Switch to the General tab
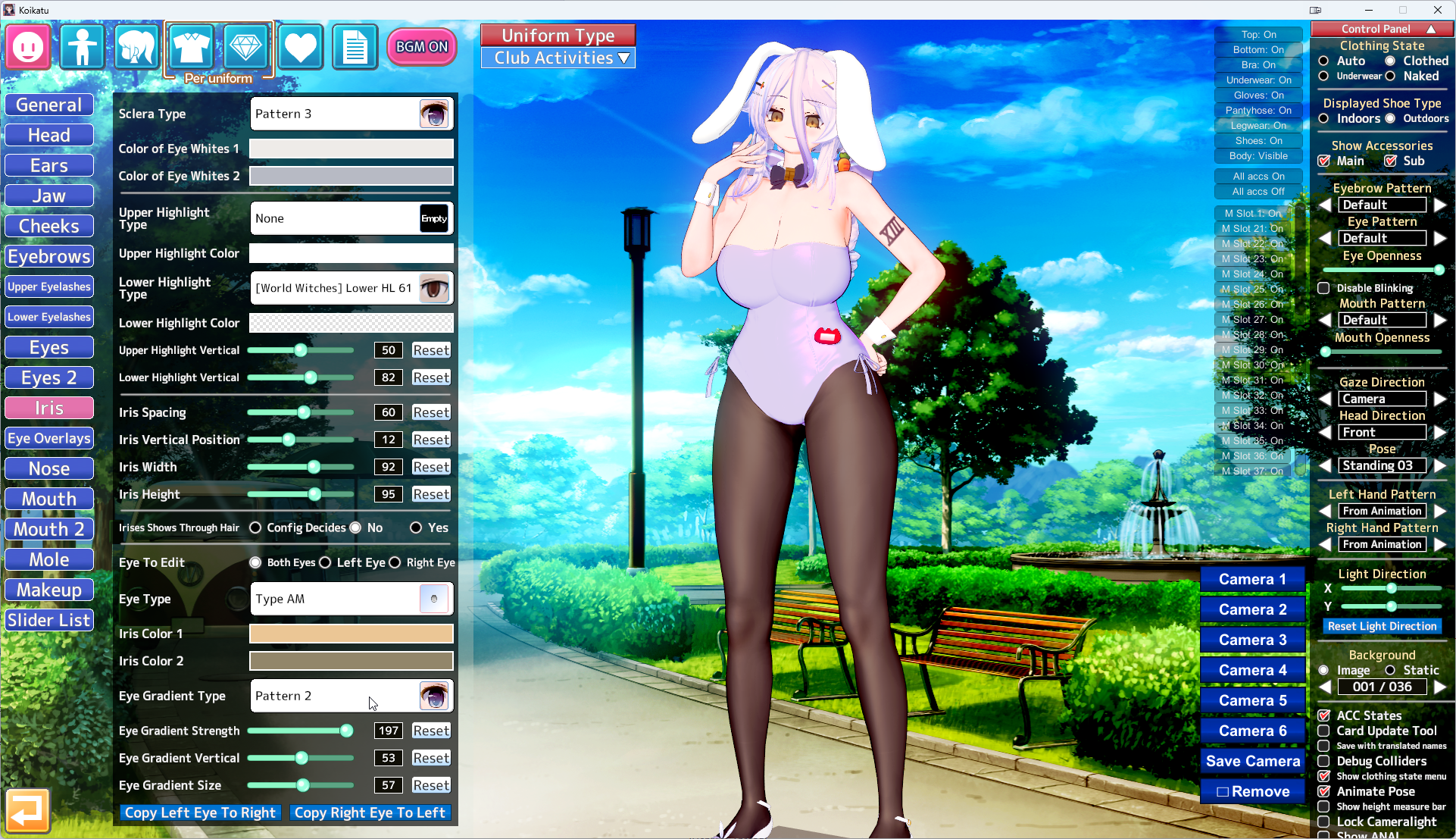This screenshot has height=839, width=1456. pos(49,105)
